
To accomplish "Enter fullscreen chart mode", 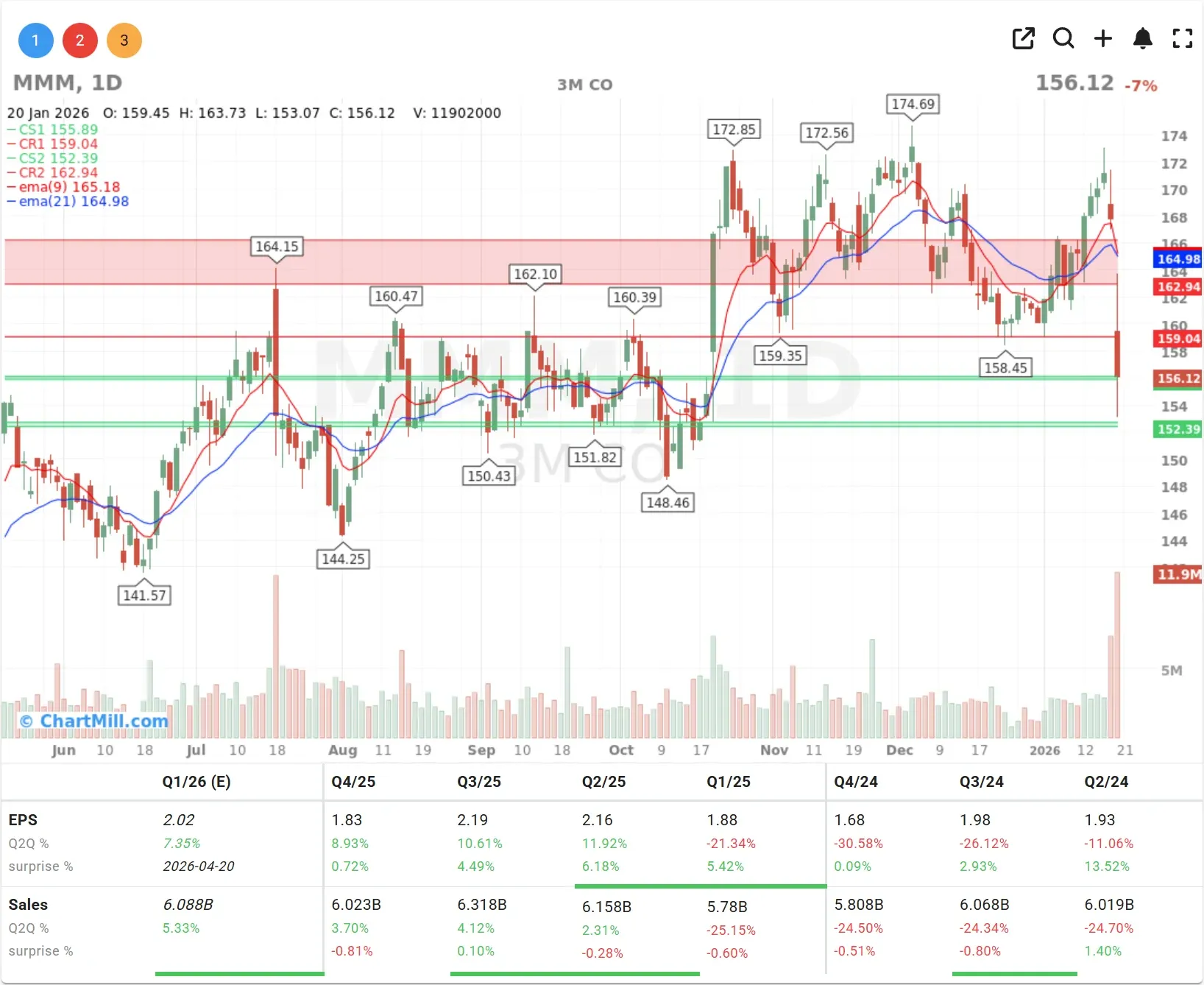I will click(x=1182, y=39).
